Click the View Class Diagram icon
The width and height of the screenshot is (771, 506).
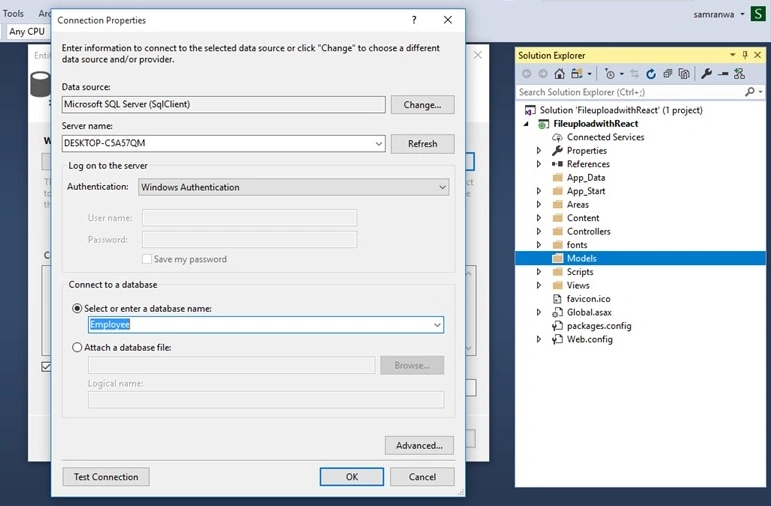click(739, 74)
